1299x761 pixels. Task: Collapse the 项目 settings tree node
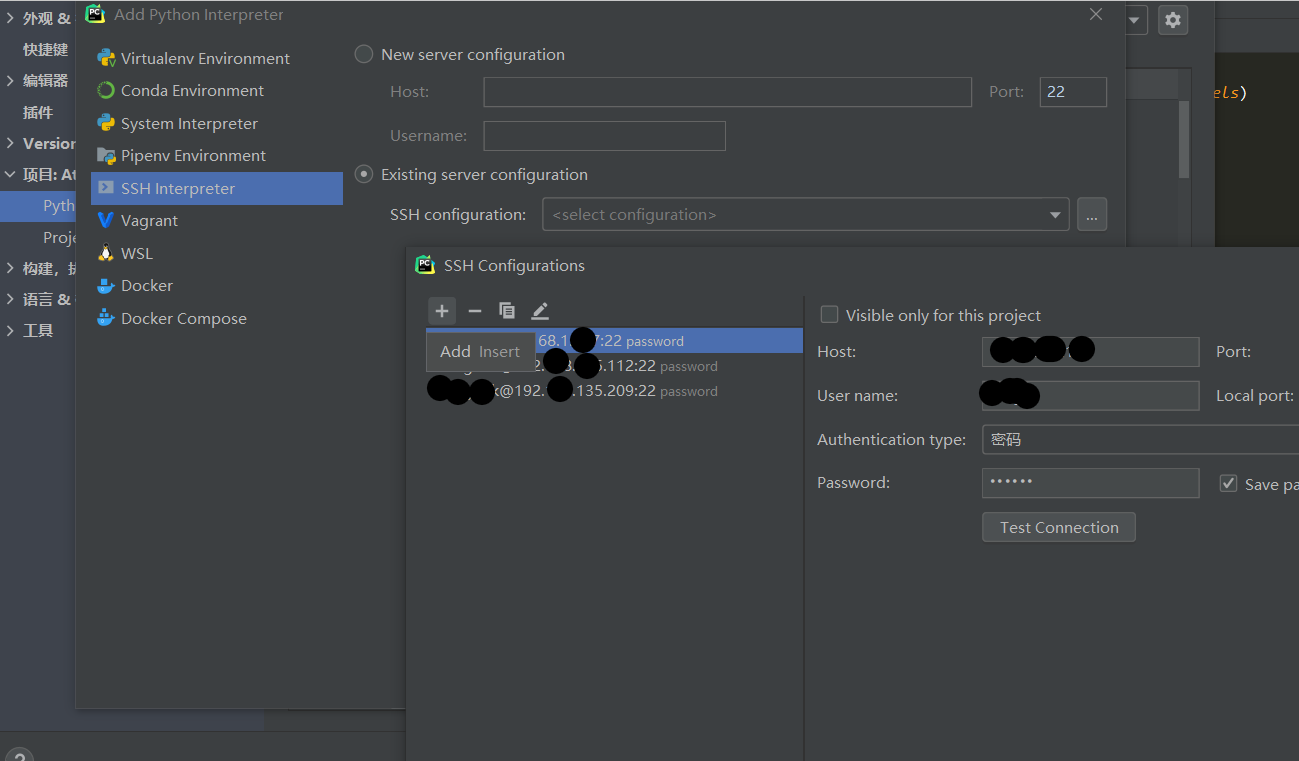(10, 174)
